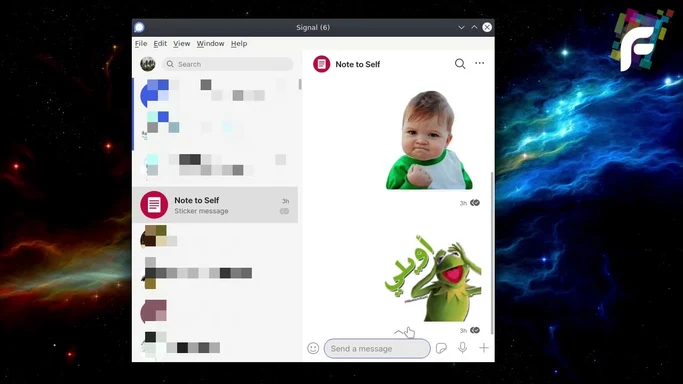
Task: Open the Window menu
Action: pos(210,44)
